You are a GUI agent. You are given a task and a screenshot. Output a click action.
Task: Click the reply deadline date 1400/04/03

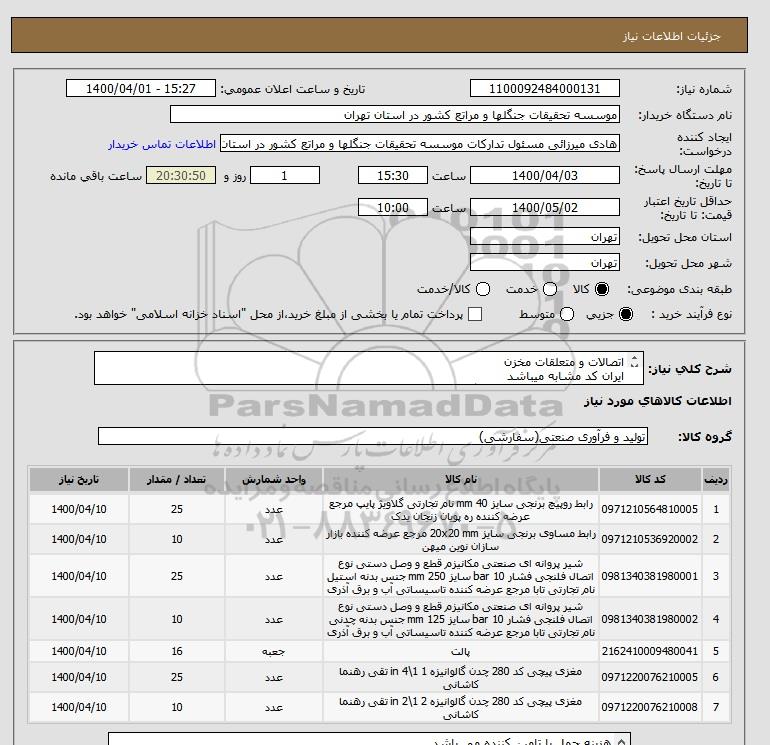click(545, 175)
